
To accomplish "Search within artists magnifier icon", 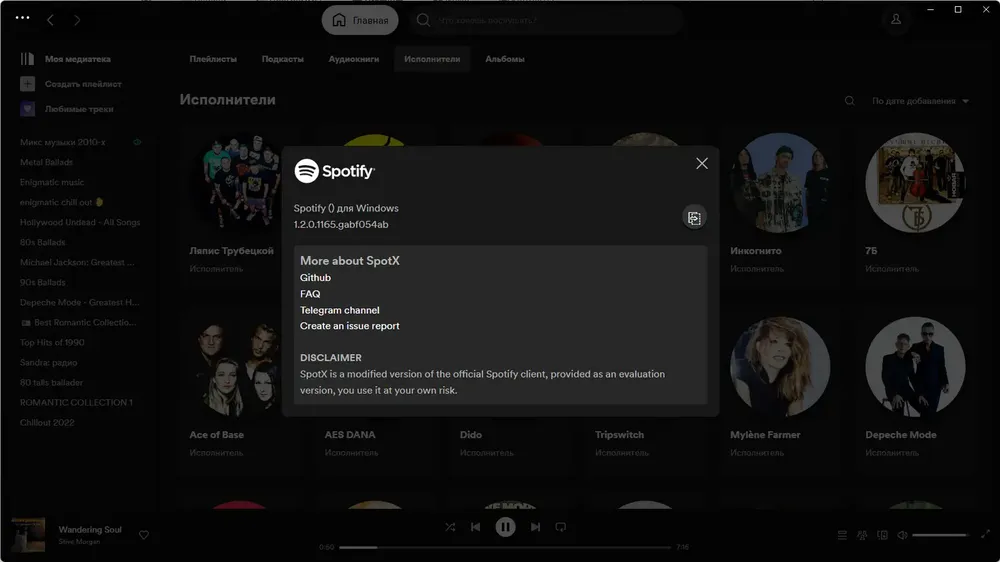I will point(849,101).
